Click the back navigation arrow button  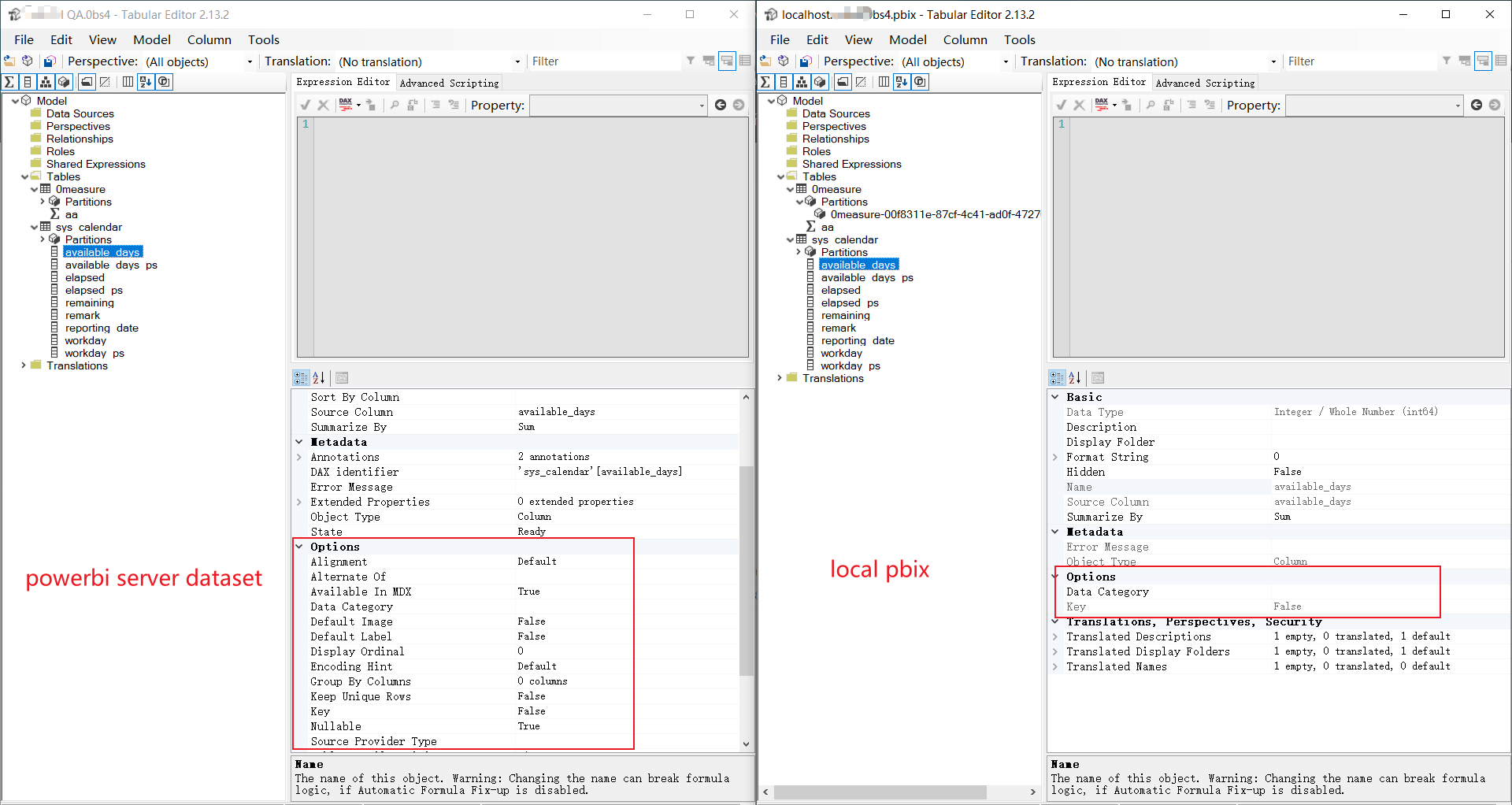coord(720,104)
